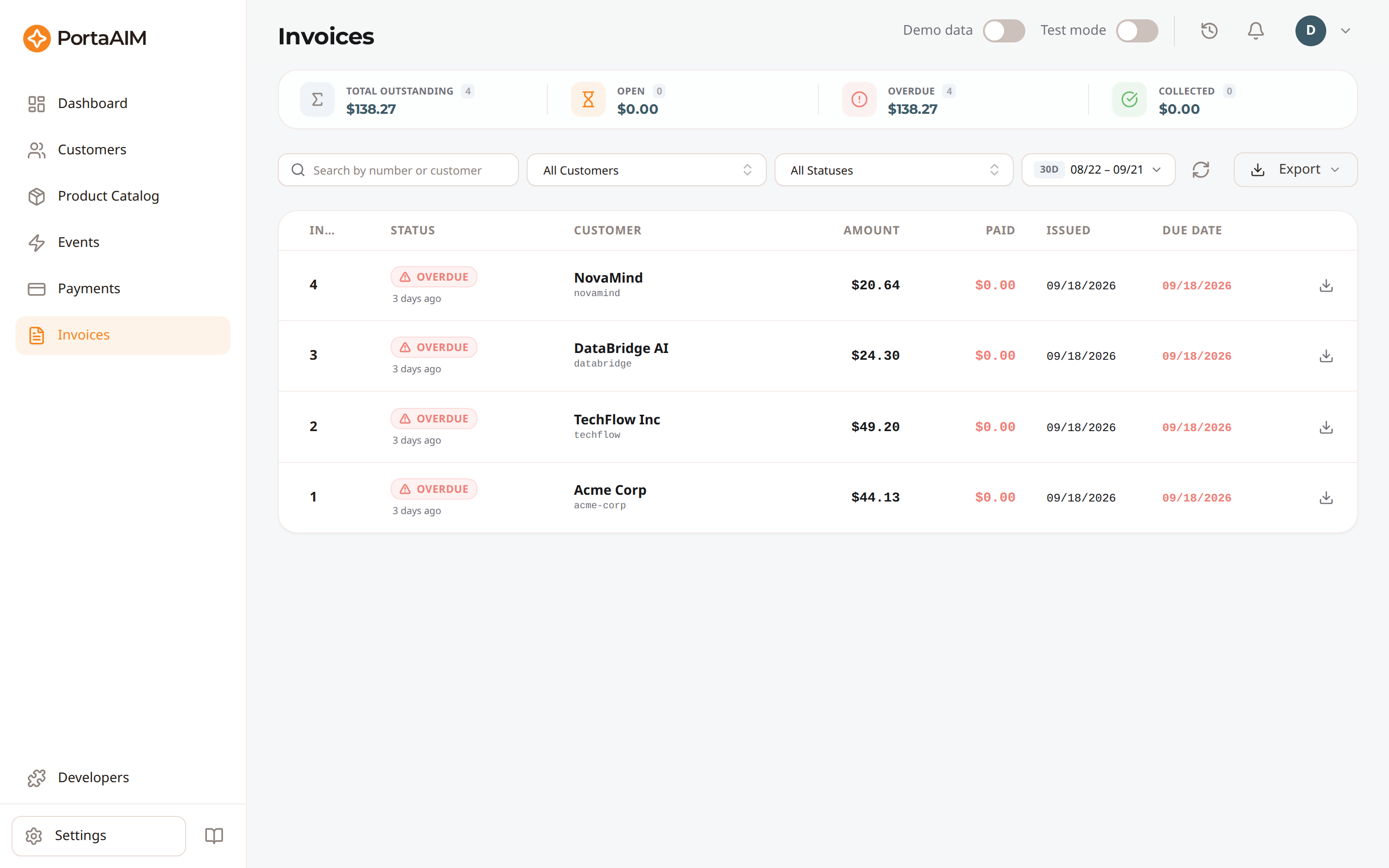This screenshot has height=868, width=1389.
Task: Sort by Status column header
Action: coord(413,230)
